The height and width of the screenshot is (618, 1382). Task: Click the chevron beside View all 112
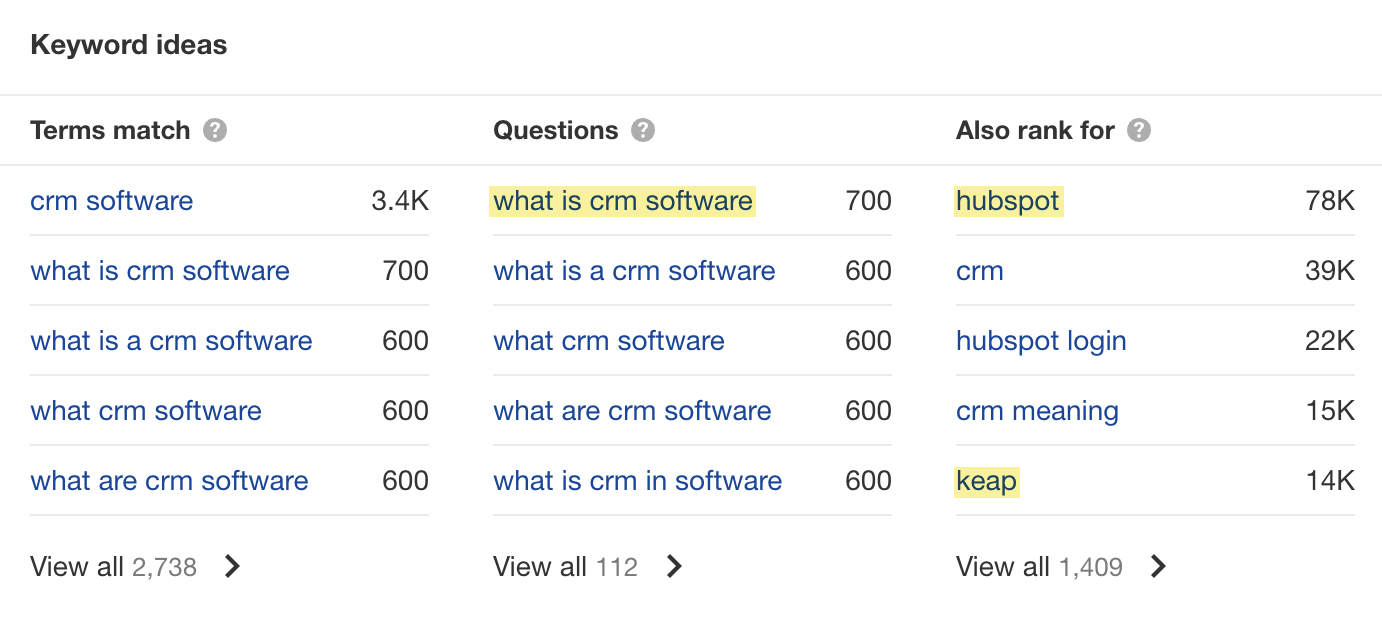point(675,566)
